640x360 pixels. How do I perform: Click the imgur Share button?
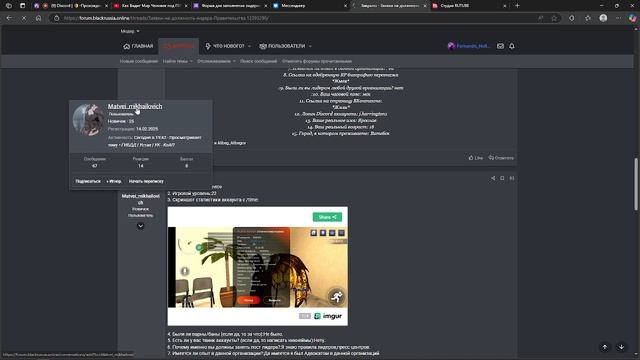coord(327,217)
